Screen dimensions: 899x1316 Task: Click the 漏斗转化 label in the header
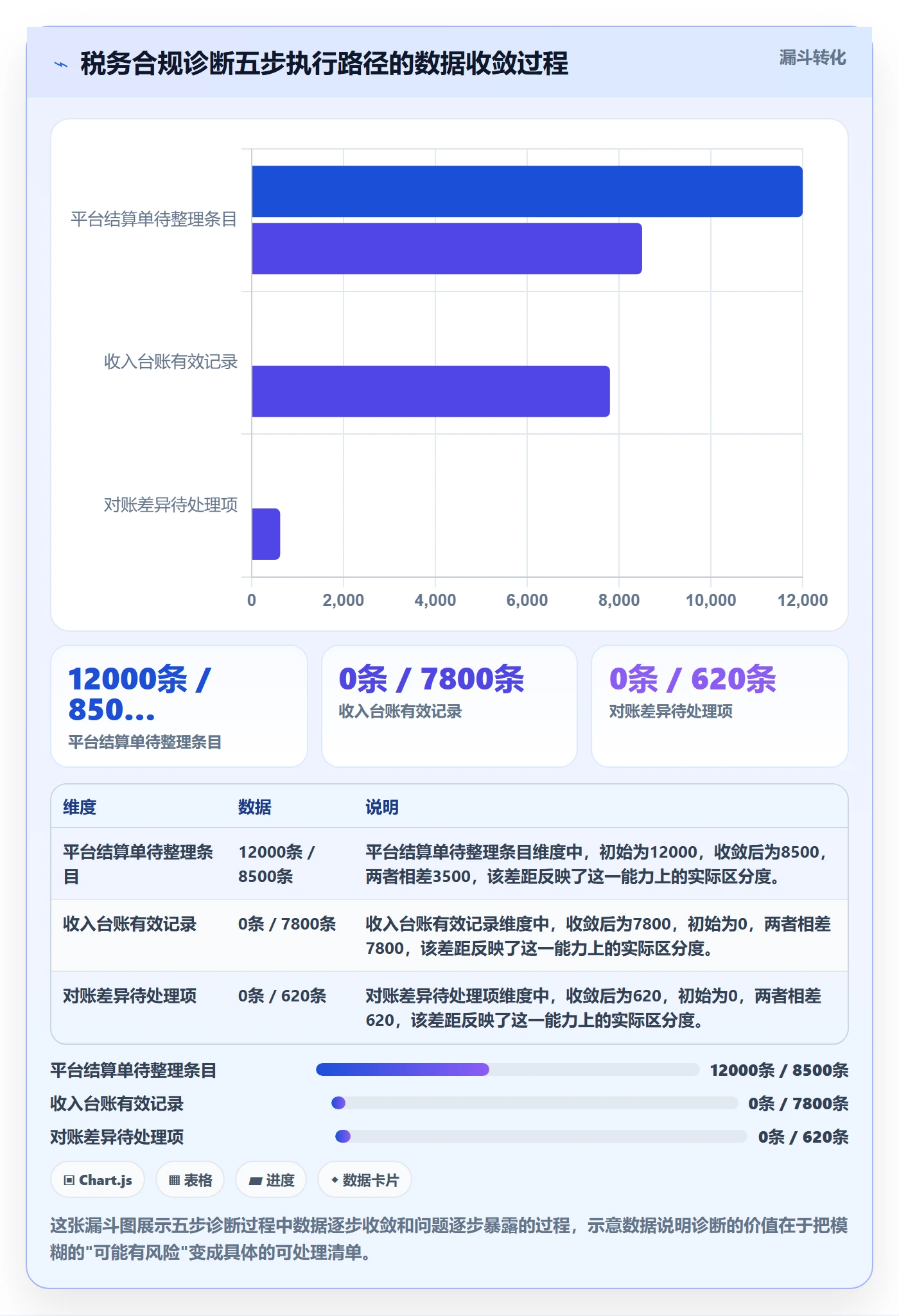coord(812,58)
